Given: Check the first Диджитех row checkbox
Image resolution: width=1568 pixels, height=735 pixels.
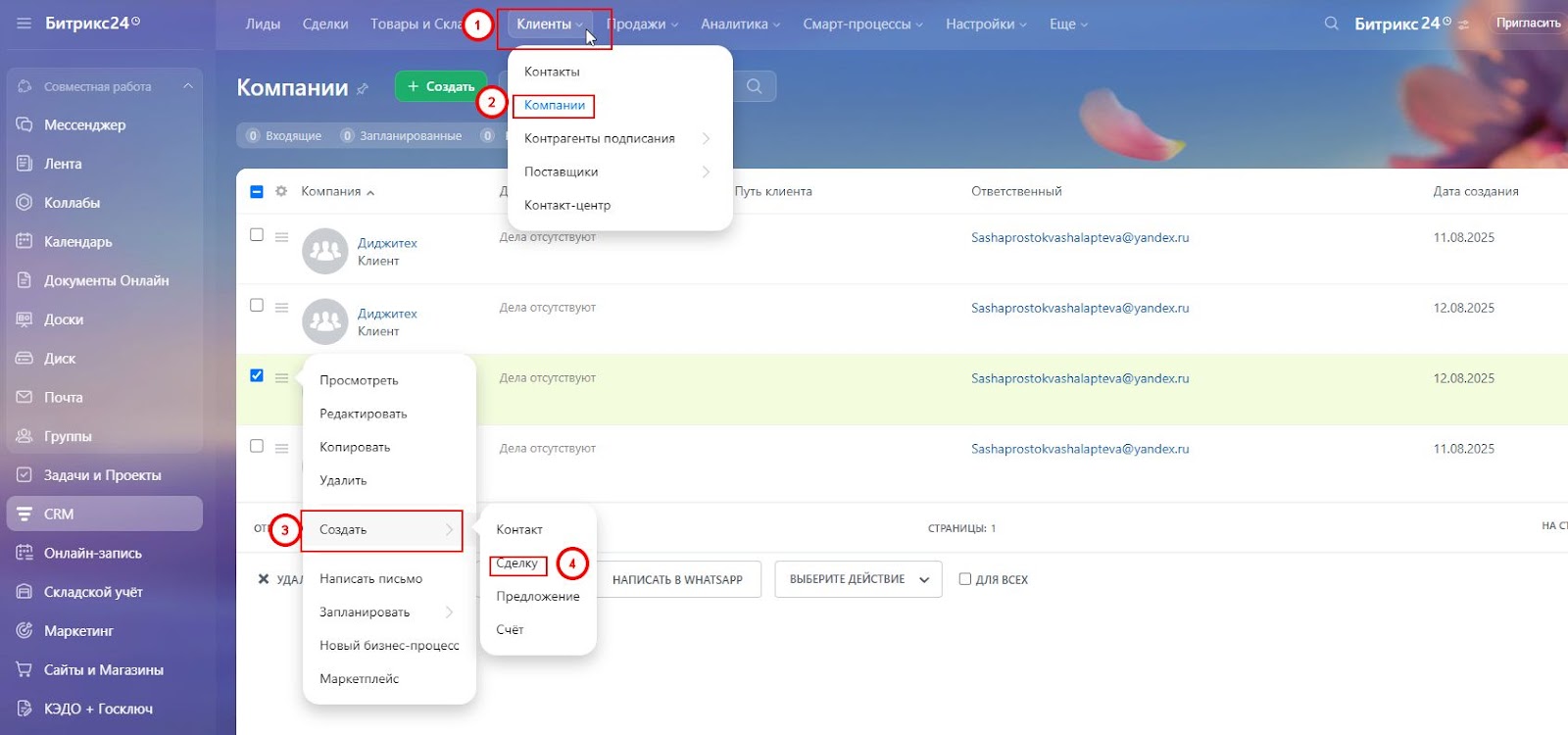Looking at the screenshot, I should click(257, 235).
